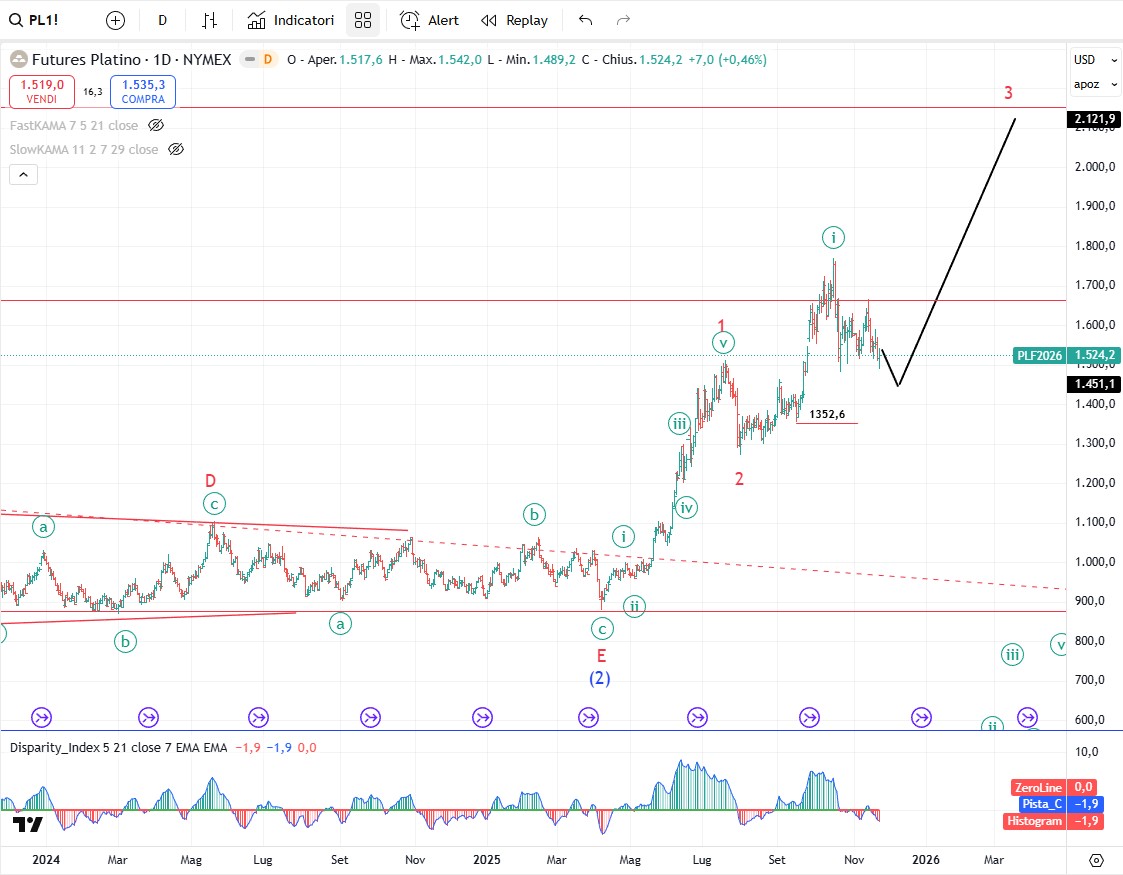Open the Indicatori menu

pos(291,20)
